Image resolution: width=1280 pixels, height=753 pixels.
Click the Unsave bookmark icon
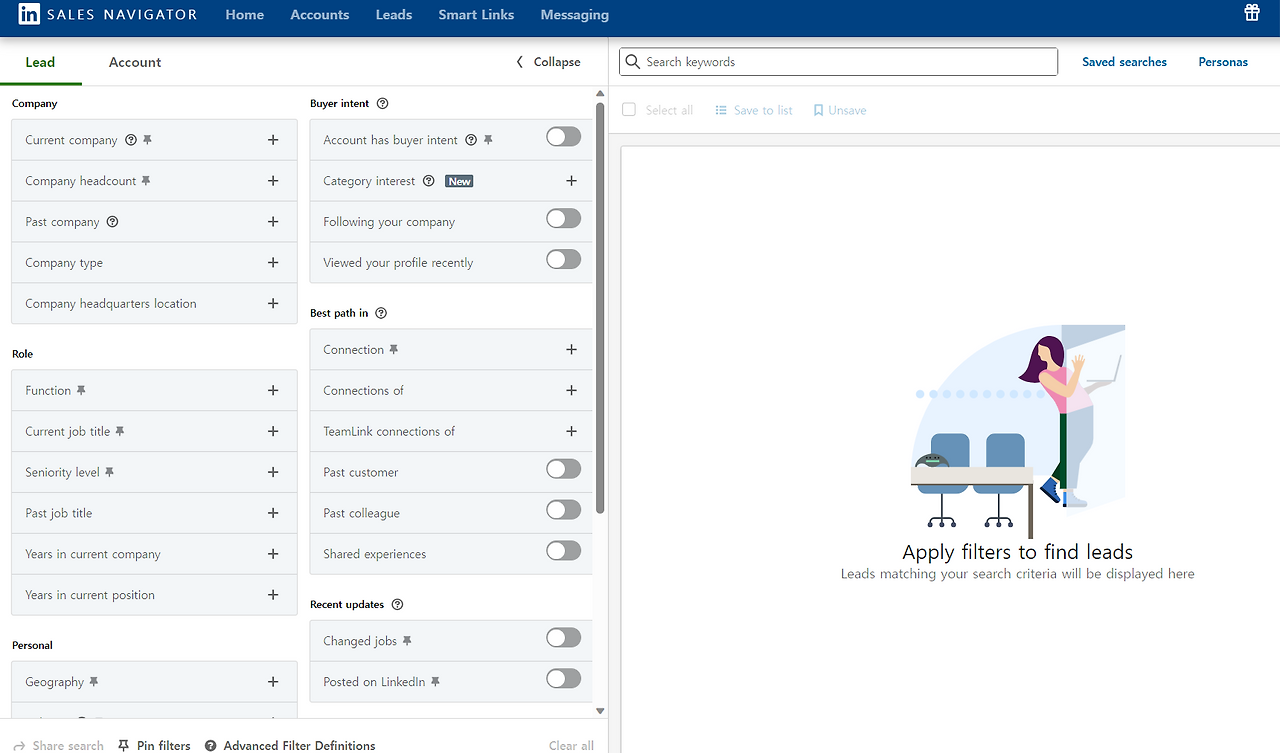[818, 110]
